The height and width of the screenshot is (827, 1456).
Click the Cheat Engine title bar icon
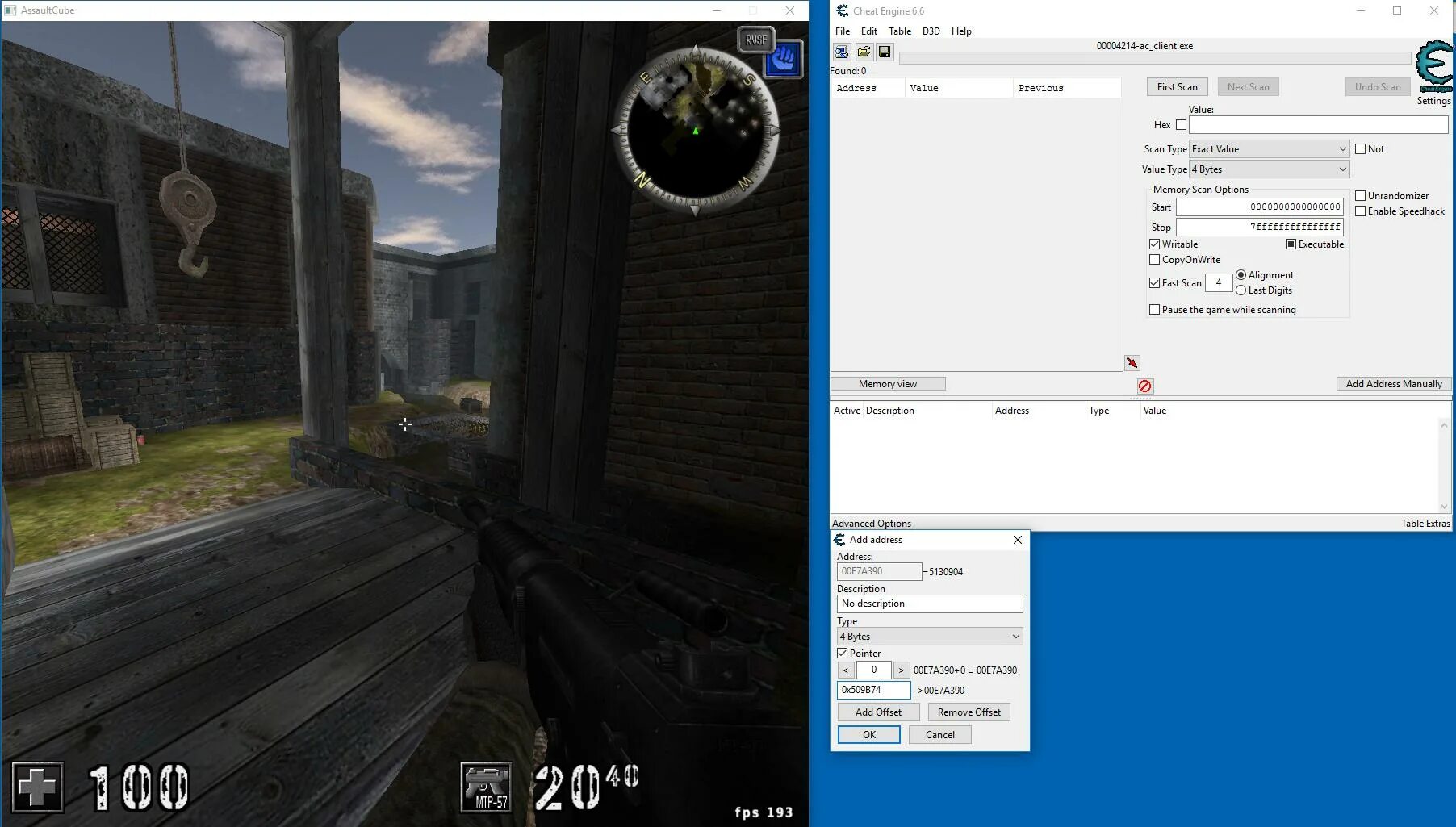click(843, 10)
